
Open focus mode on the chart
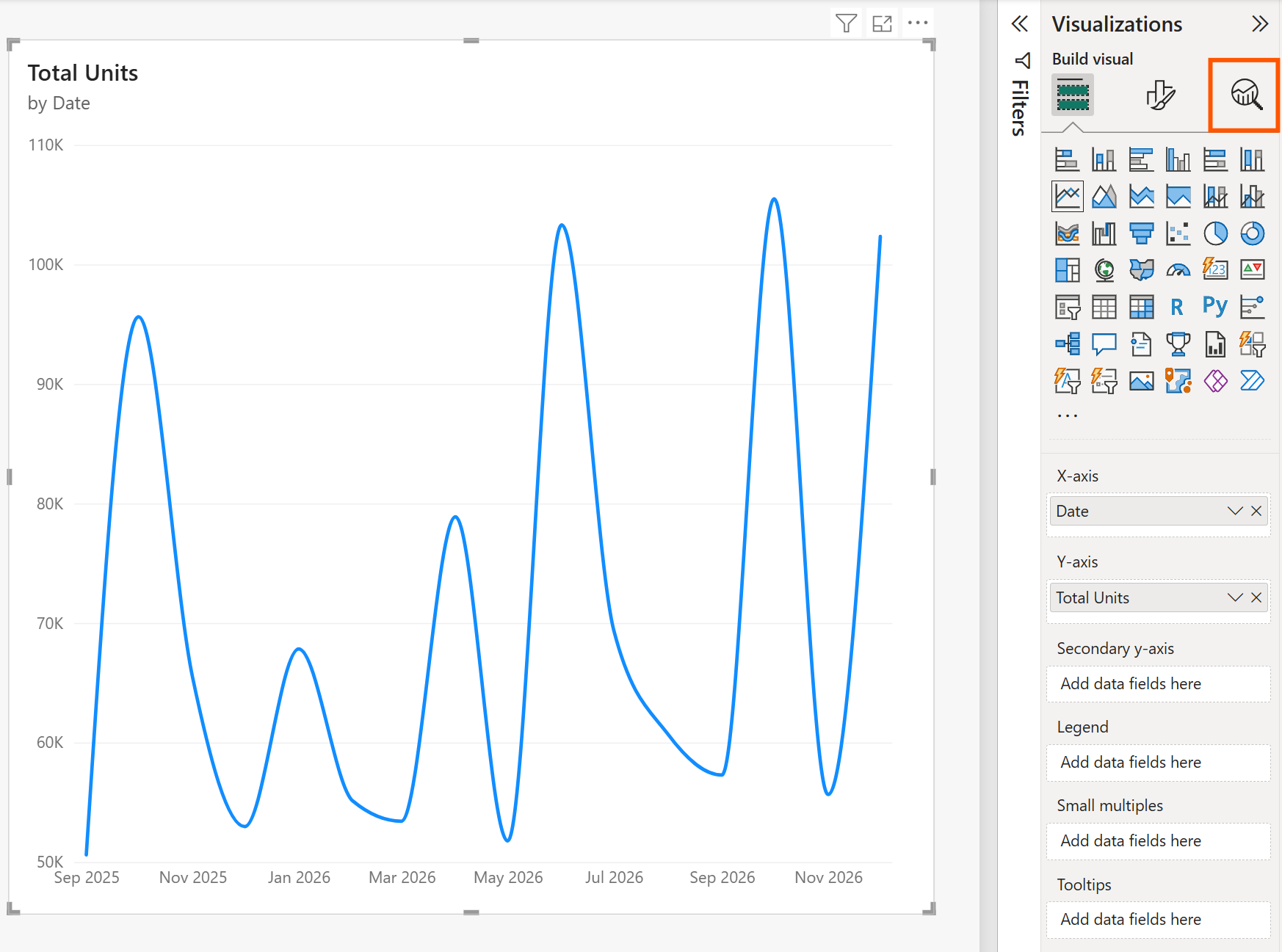pyautogui.click(x=881, y=23)
